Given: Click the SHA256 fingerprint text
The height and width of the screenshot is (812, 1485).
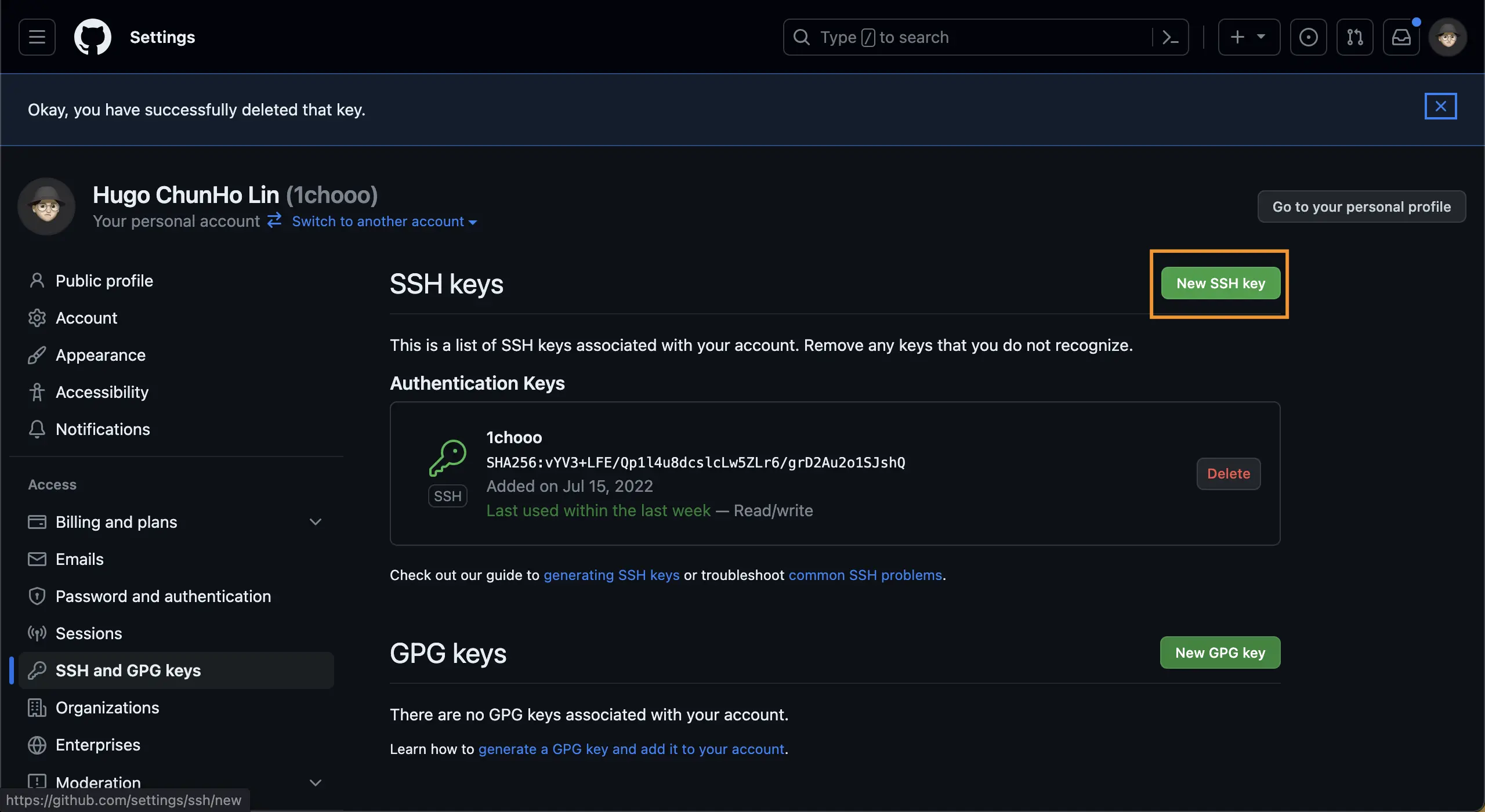Looking at the screenshot, I should pyautogui.click(x=696, y=462).
